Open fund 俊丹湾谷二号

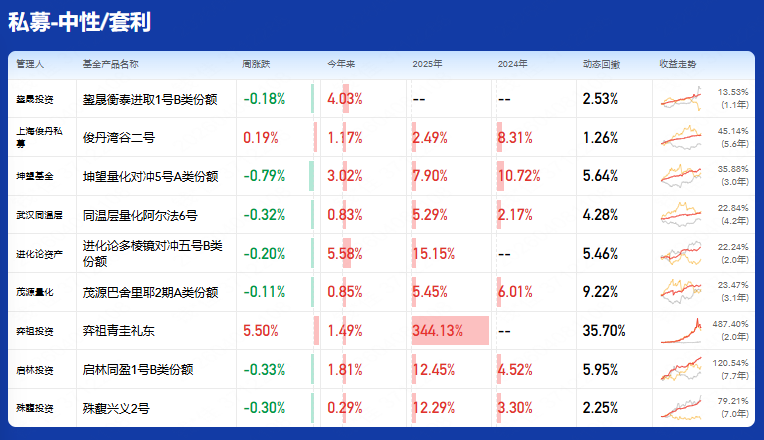tap(119, 137)
